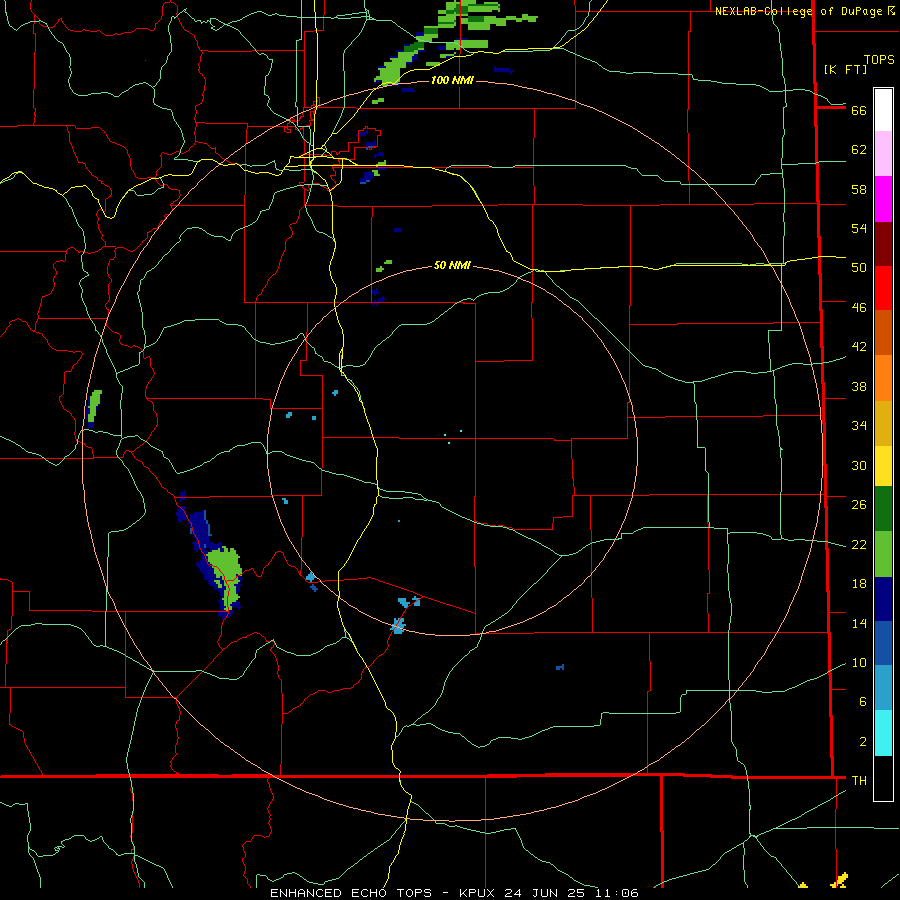Click the KPUX radar site identifier
900x900 pixels.
(x=480, y=893)
